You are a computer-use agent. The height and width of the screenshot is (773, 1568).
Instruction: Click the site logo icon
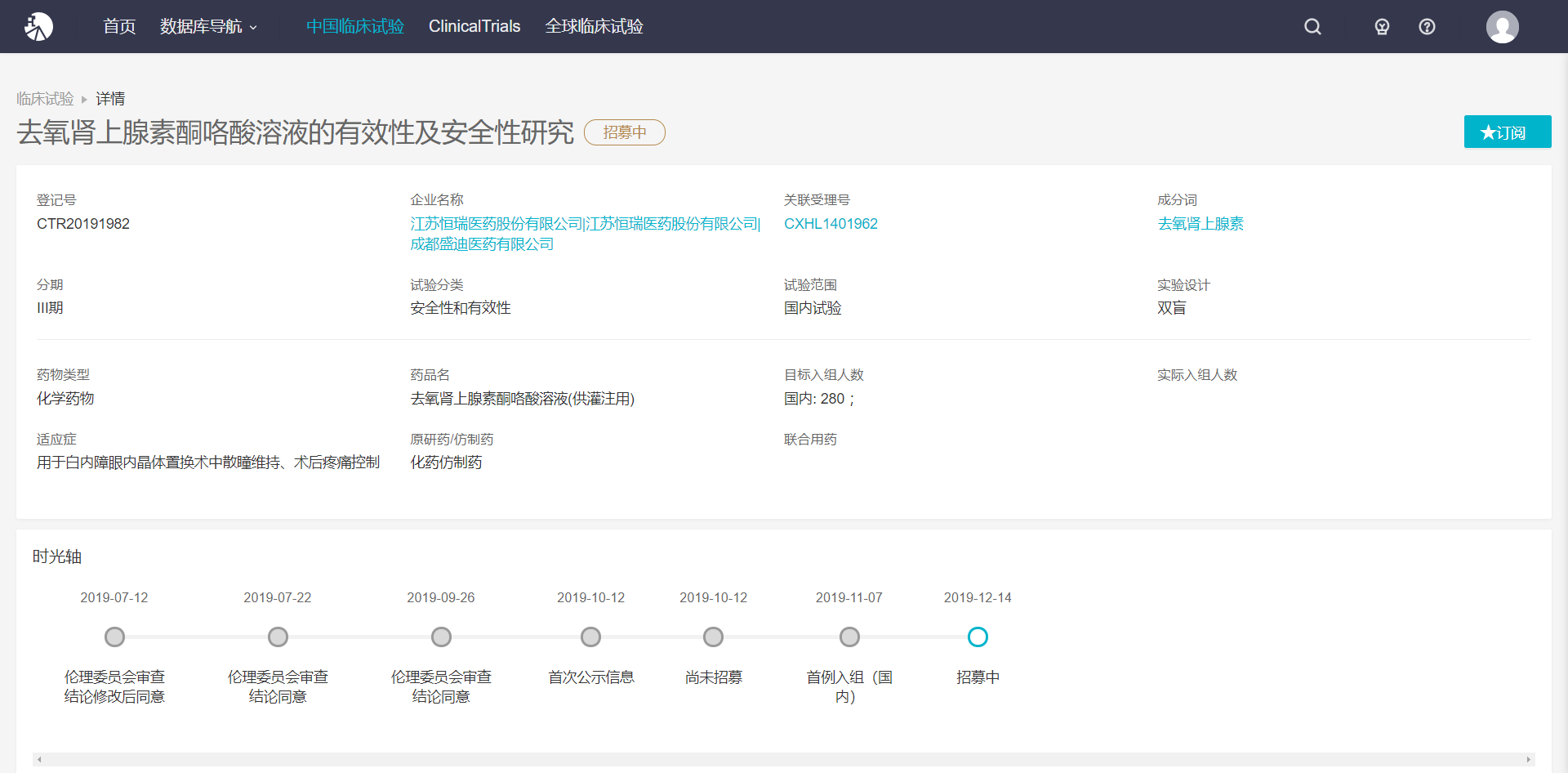click(38, 27)
